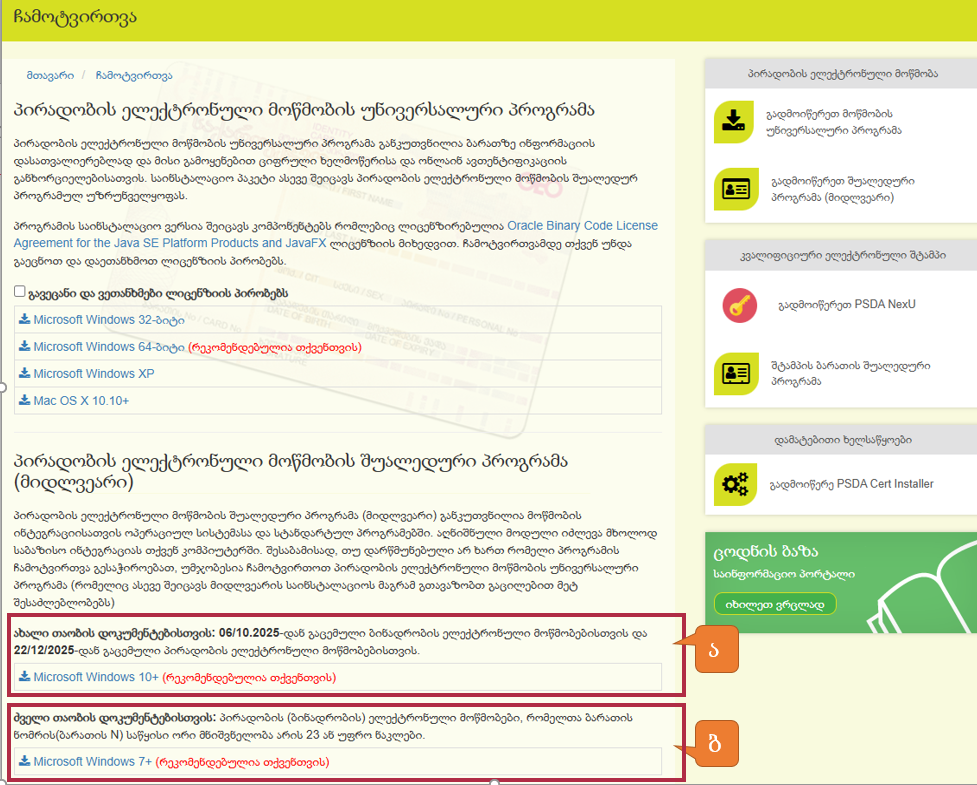977x785 pixels.
Task: Open the Oracle Binary Code License Agreement link
Action: point(582,226)
